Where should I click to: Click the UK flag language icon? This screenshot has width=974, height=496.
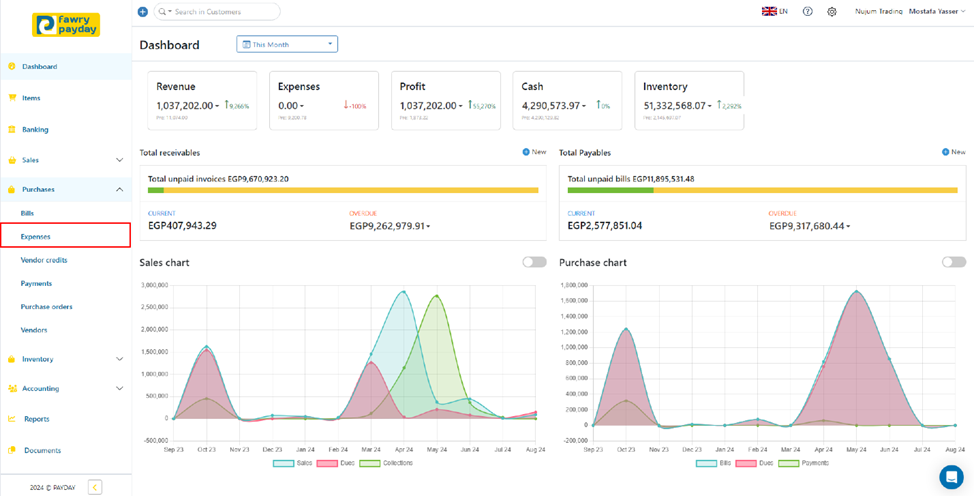770,12
